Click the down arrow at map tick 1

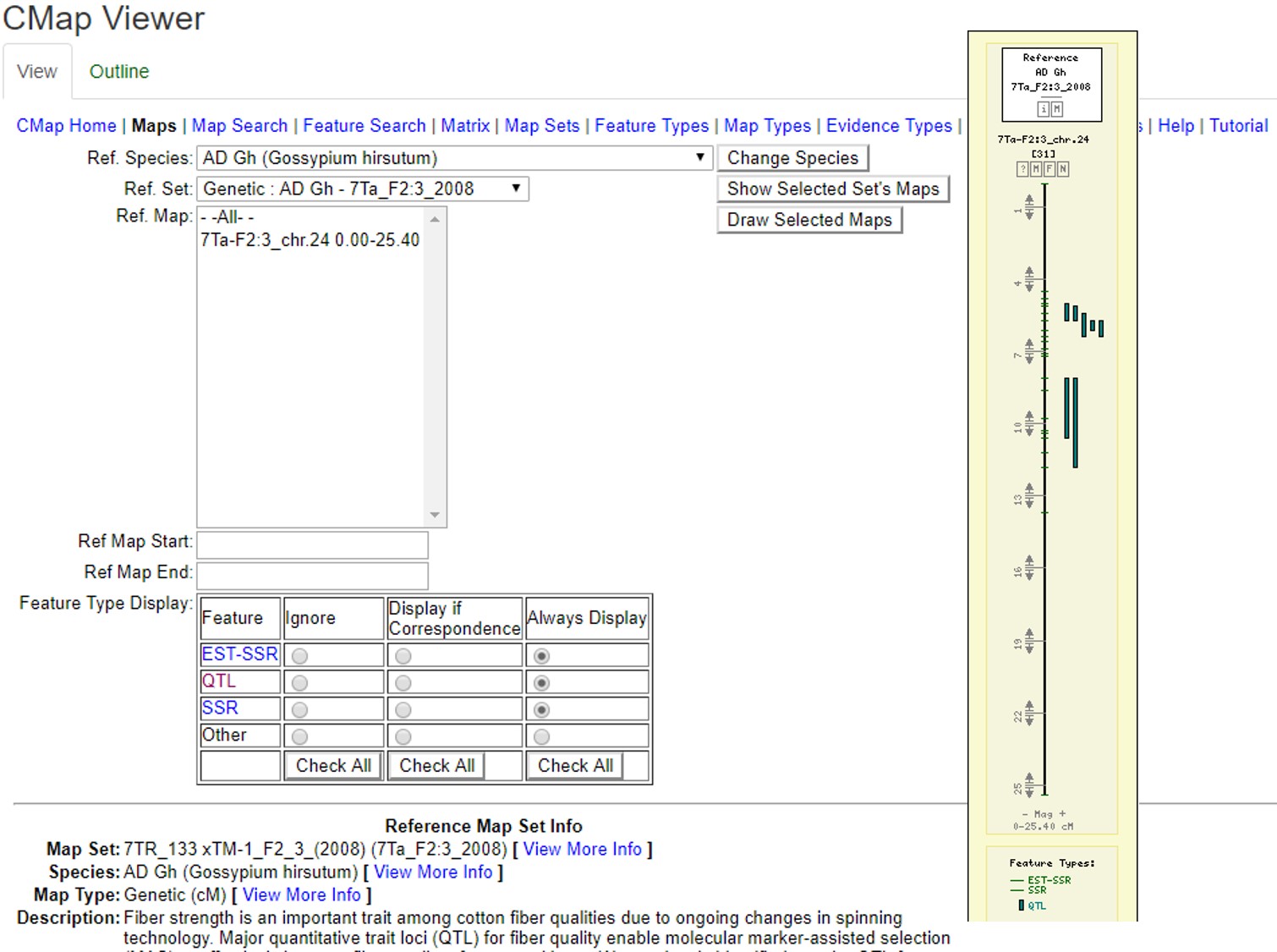pyautogui.click(x=1029, y=214)
